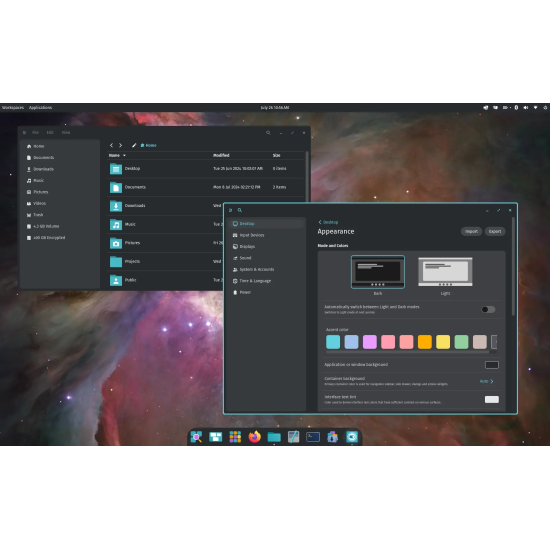Open the View menu in Files
550x550 pixels.
coord(66,133)
